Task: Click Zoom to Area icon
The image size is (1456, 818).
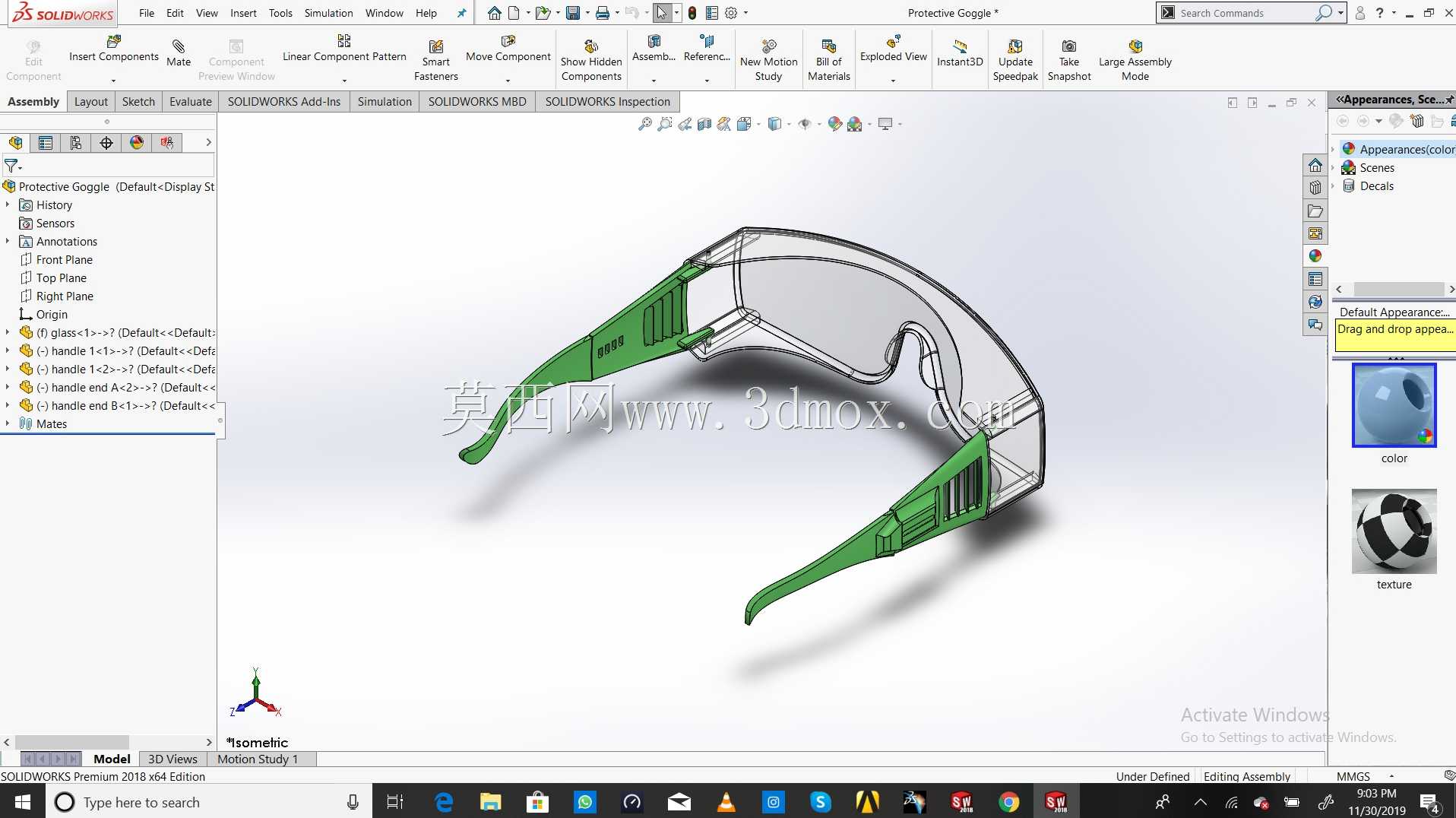Action: click(665, 124)
